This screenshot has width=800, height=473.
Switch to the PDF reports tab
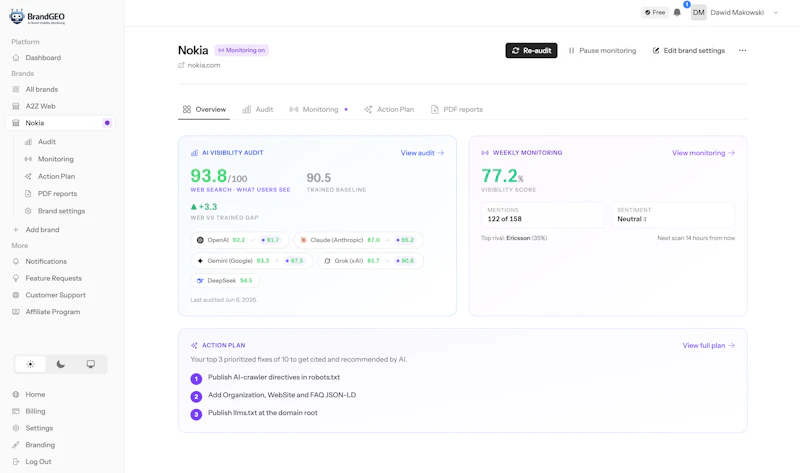457,109
